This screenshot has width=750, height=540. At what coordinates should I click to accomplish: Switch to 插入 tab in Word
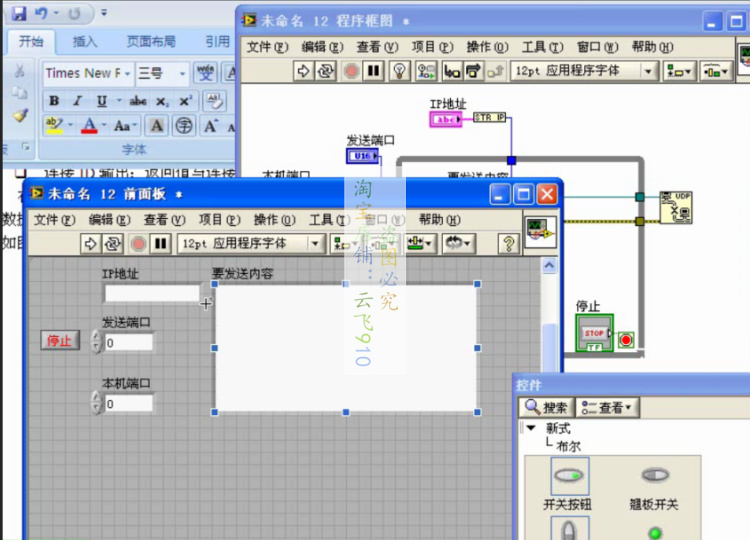point(85,42)
